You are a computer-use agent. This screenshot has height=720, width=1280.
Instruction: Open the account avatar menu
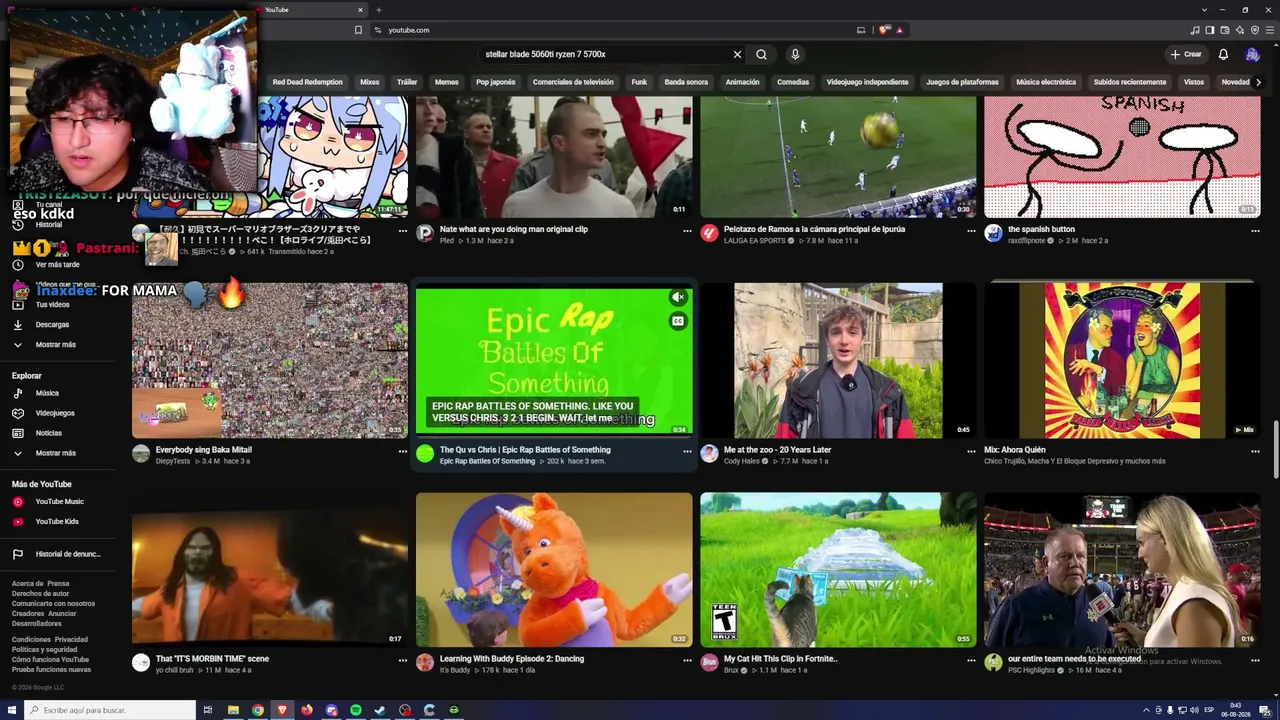[1252, 54]
